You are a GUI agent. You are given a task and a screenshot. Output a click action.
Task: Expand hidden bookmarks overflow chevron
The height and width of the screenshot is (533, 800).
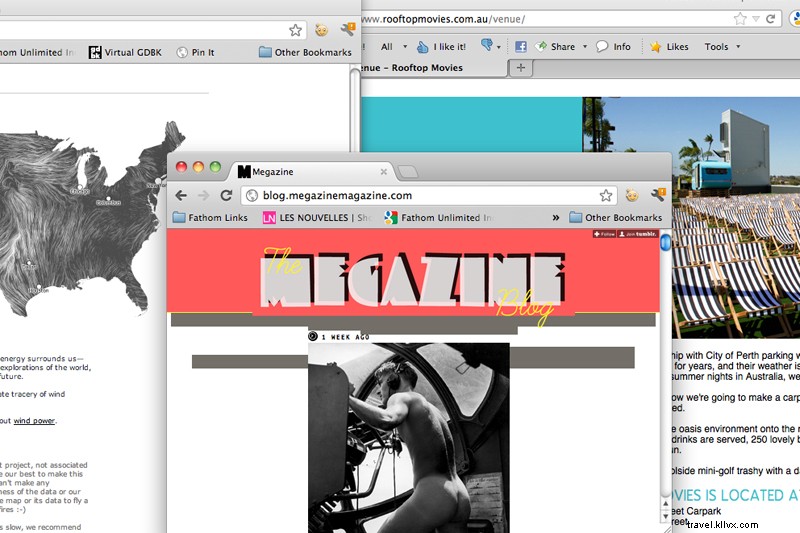coord(555,218)
